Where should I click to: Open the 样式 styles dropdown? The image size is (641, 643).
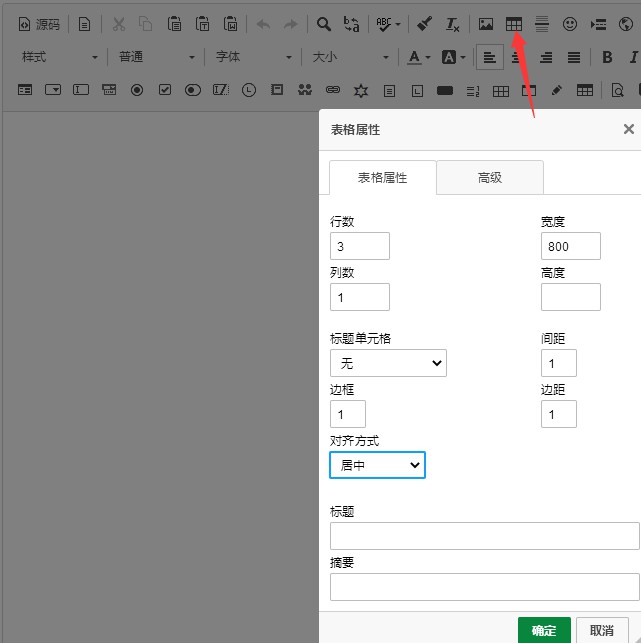[59, 57]
